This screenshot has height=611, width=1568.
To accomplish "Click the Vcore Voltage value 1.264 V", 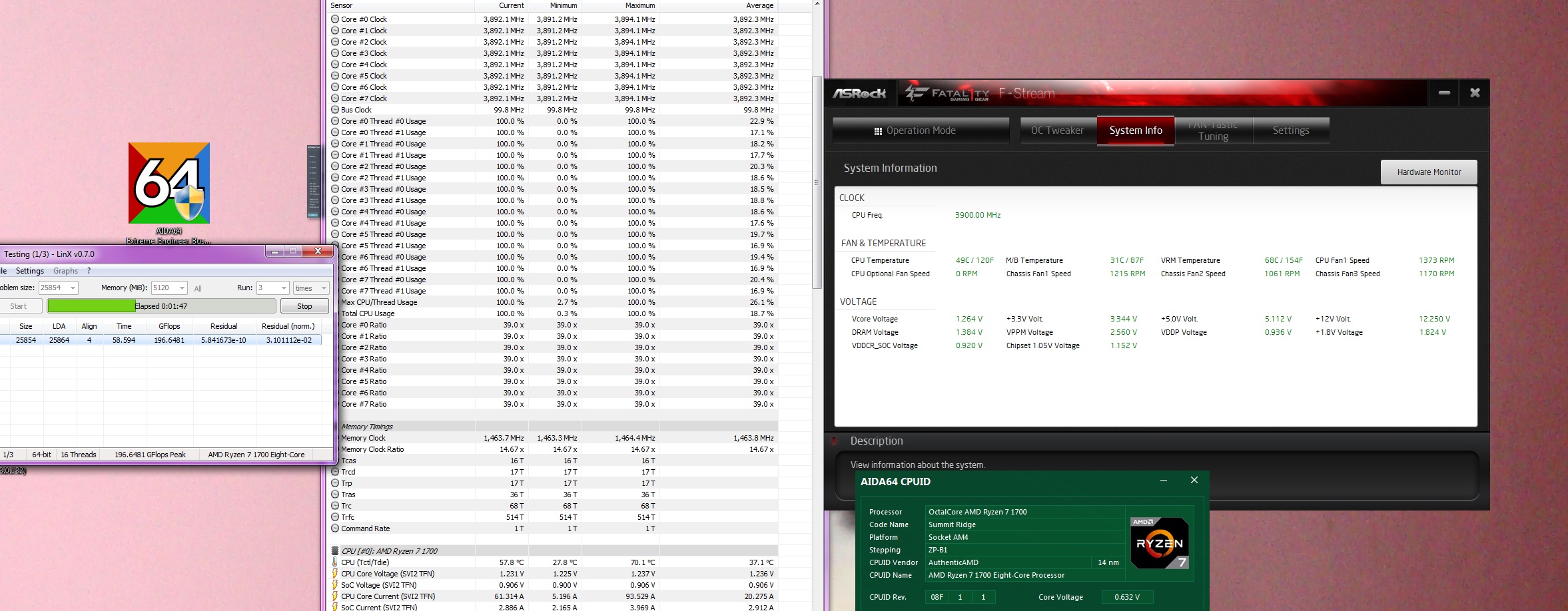I will tap(969, 319).
